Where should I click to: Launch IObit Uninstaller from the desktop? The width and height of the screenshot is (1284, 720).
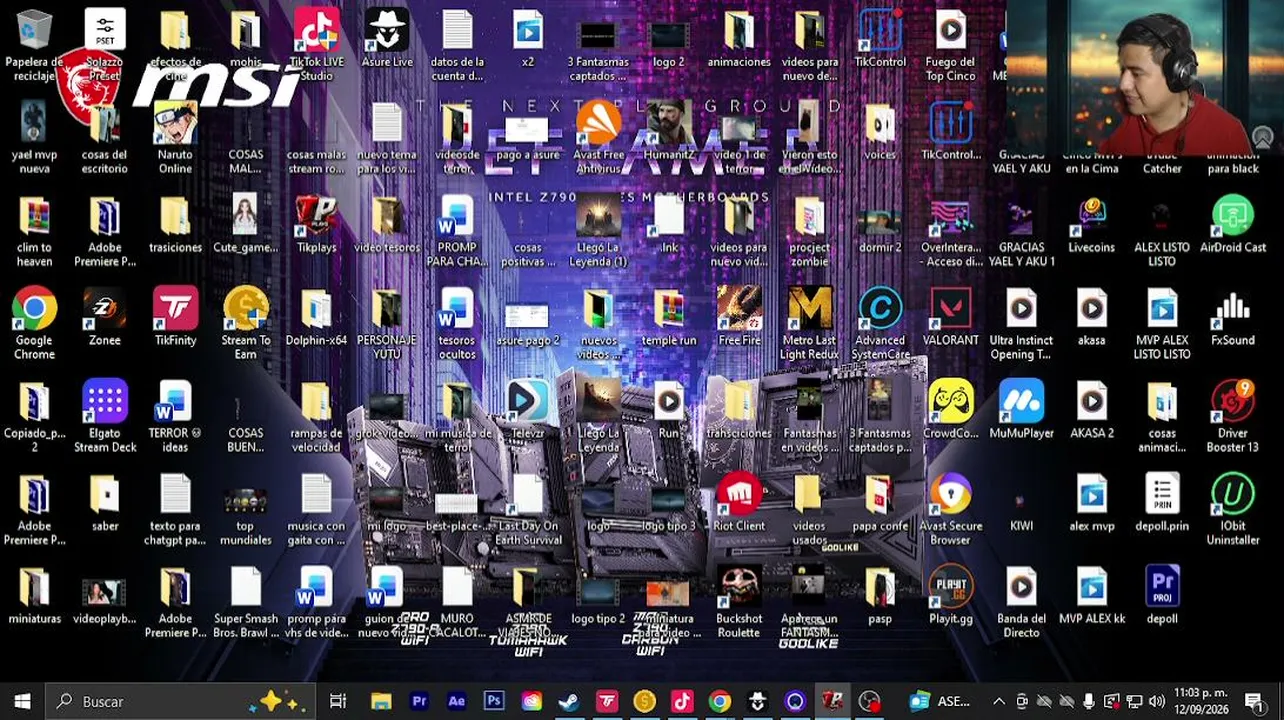pos(1233,510)
